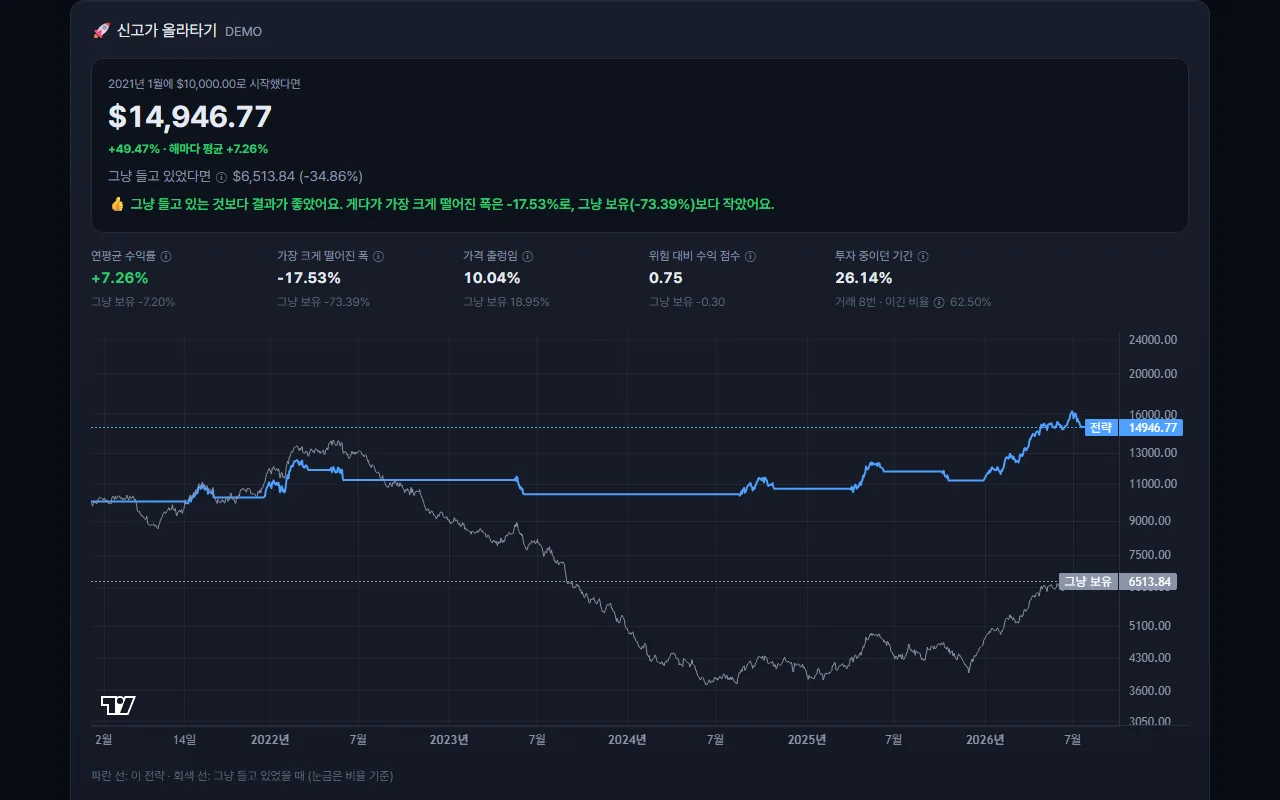Open the info icon for 투자 중이던 기간
The height and width of the screenshot is (800, 1280).
pyautogui.click(x=923, y=257)
